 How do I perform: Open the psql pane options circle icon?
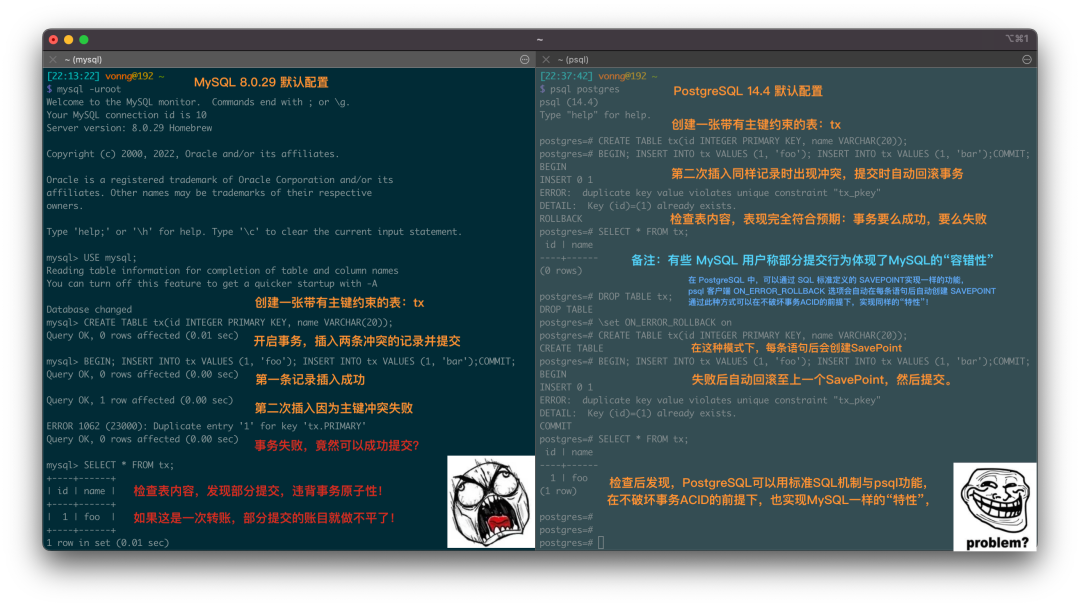click(1027, 60)
